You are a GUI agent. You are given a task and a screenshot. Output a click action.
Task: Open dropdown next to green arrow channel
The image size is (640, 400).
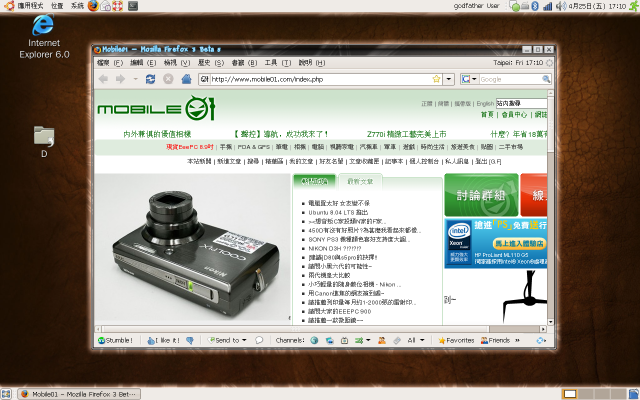click(368, 340)
